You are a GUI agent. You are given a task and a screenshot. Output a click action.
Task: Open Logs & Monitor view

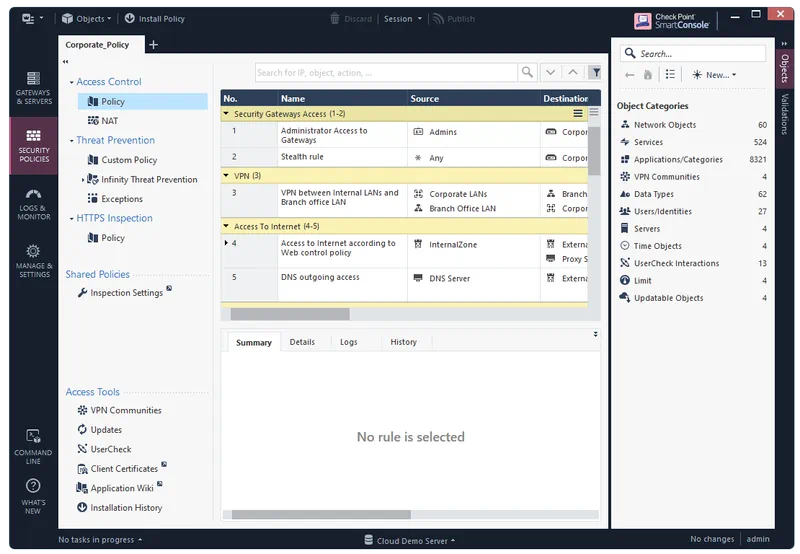click(x=33, y=202)
